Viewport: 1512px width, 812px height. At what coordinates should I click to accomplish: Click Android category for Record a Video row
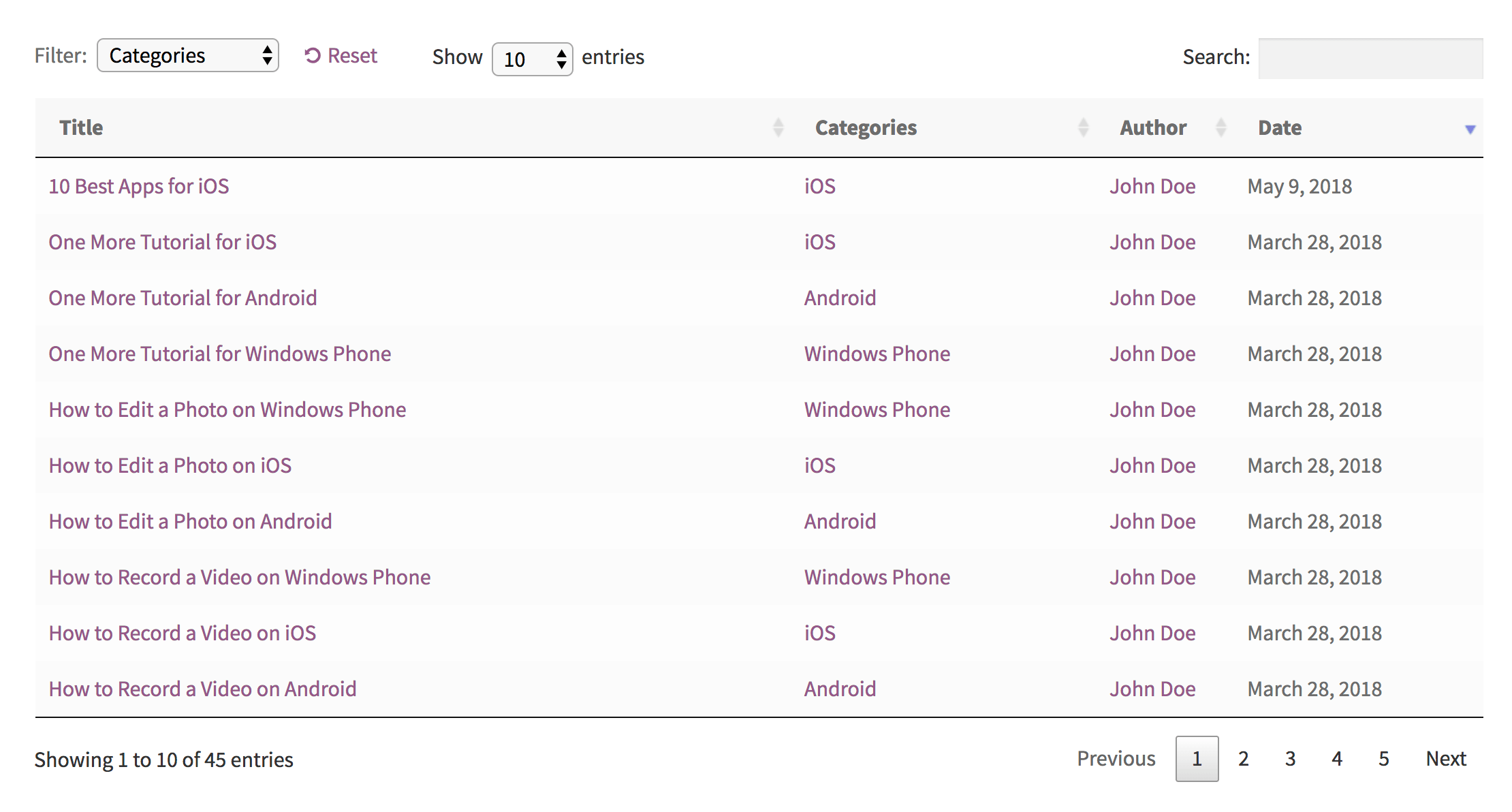tap(840, 689)
